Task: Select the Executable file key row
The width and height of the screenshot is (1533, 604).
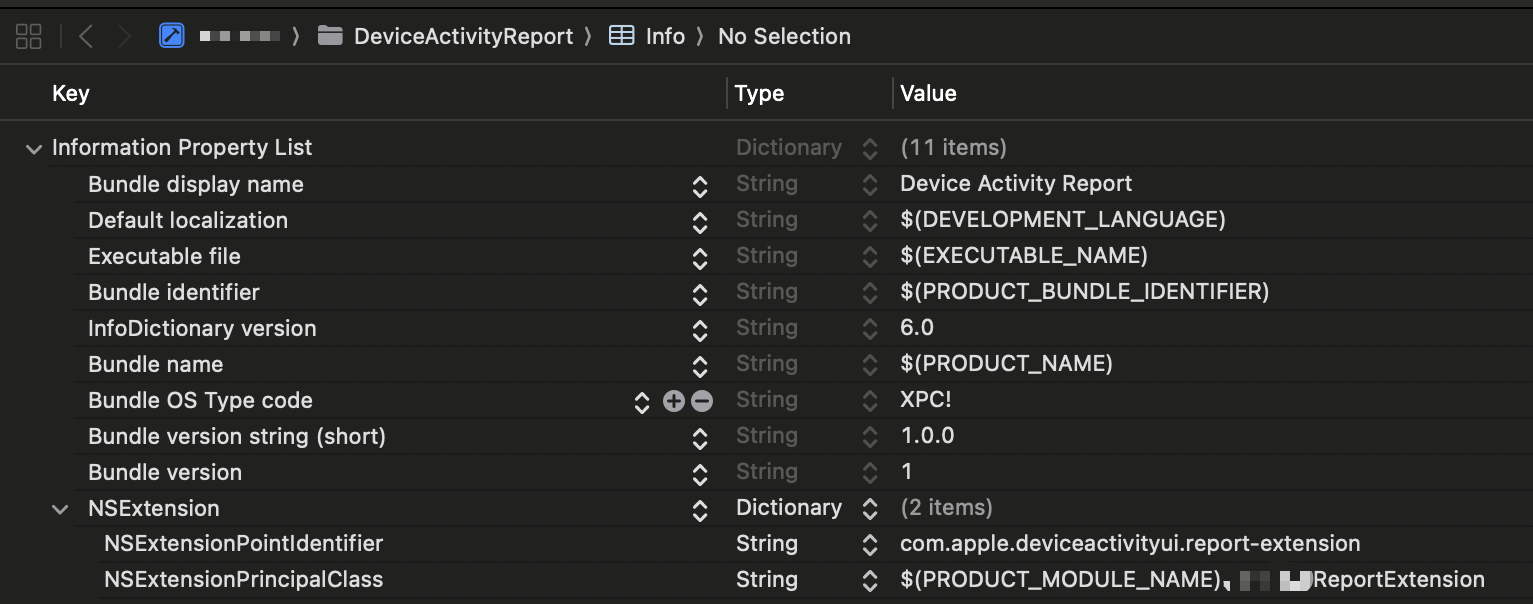Action: (164, 257)
